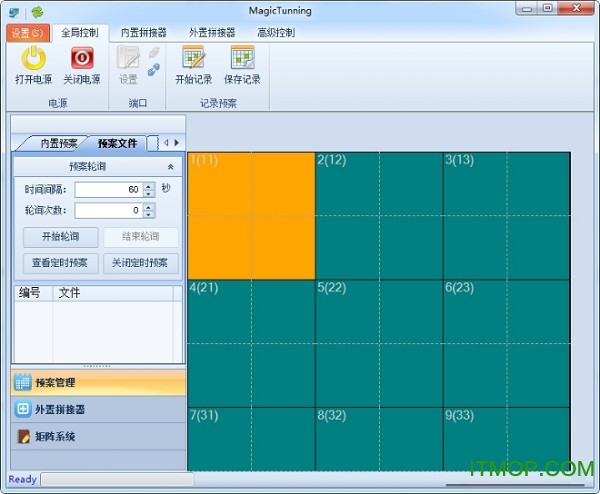Click the 关闭定时预案 button
Screen dimensions: 600x494
[x=141, y=263]
